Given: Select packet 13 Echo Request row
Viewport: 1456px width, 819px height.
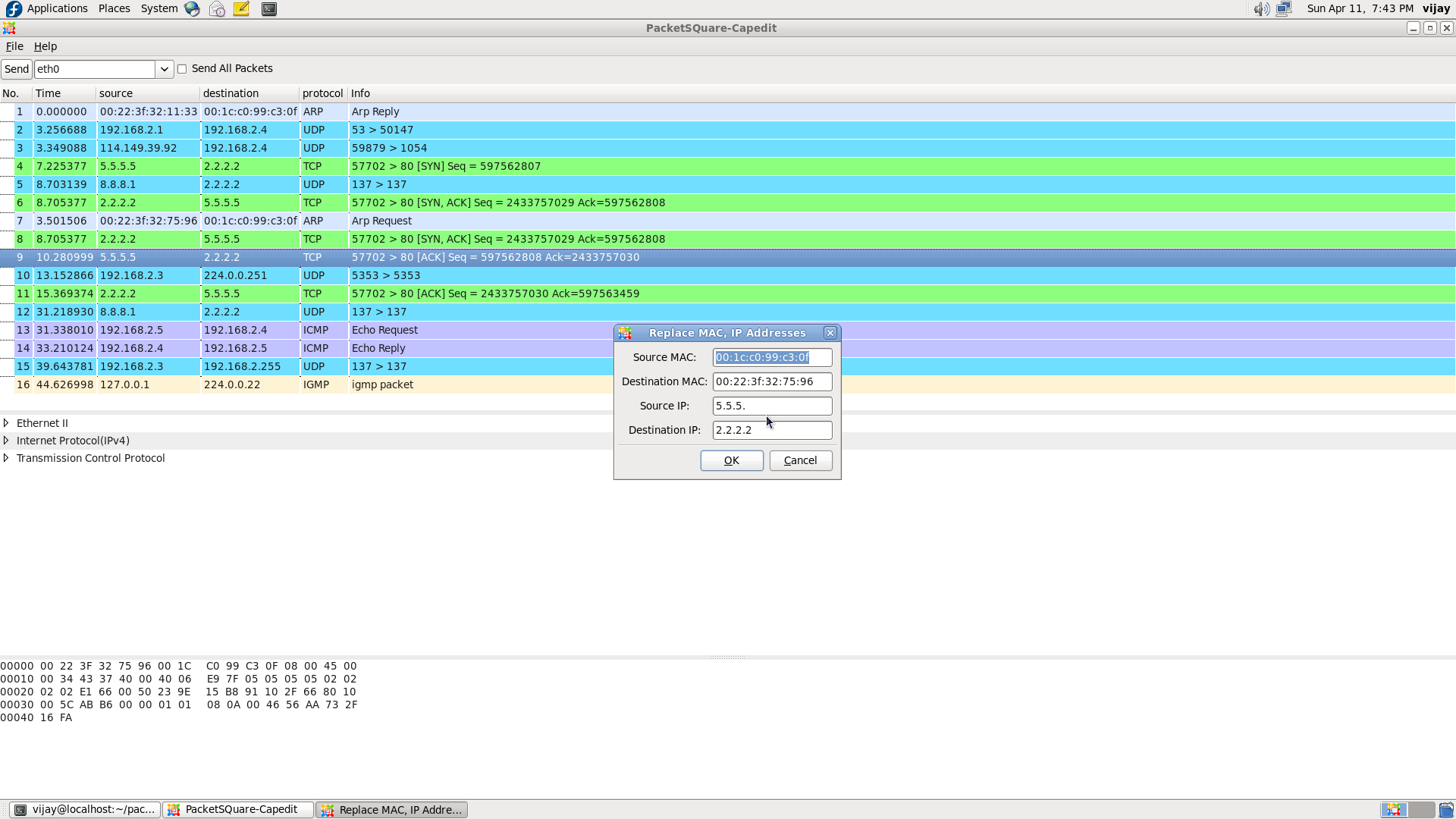Looking at the screenshot, I should [x=728, y=330].
